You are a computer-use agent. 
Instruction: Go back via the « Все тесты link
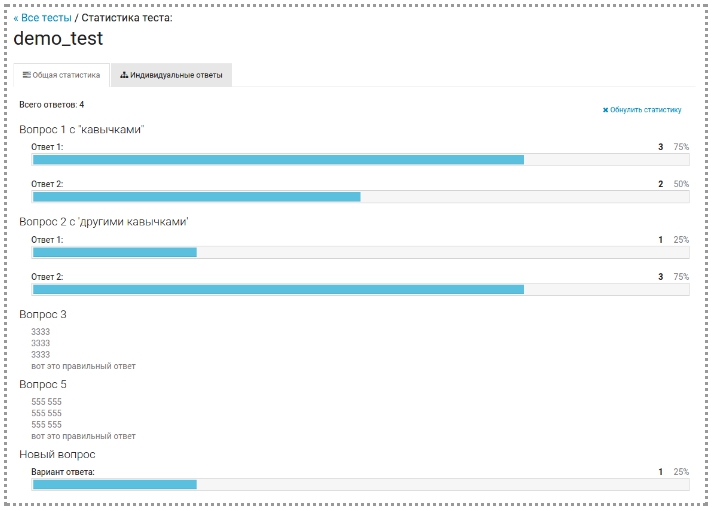pyautogui.click(x=42, y=18)
